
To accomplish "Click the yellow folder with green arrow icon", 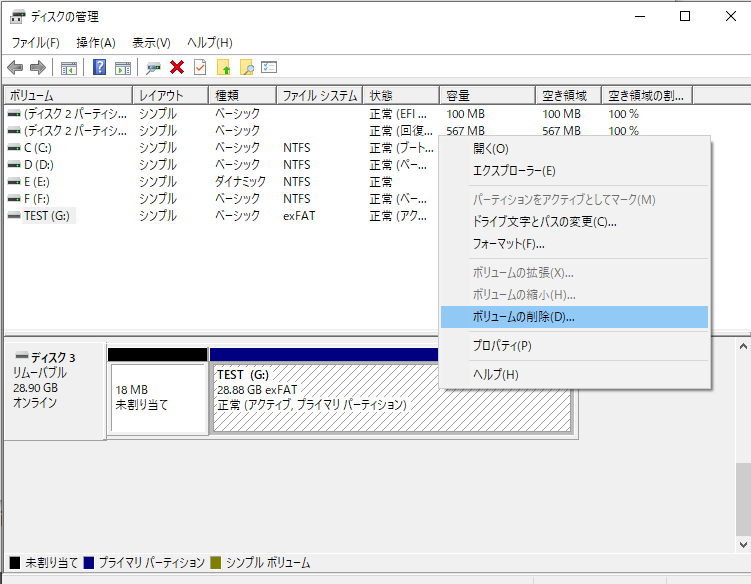I will point(224,68).
